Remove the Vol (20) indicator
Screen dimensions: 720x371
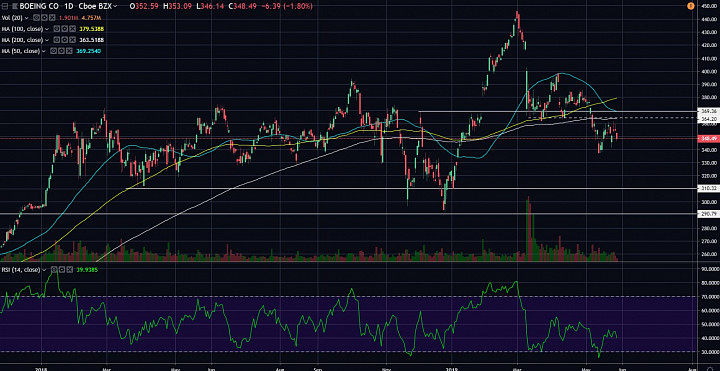click(52, 18)
